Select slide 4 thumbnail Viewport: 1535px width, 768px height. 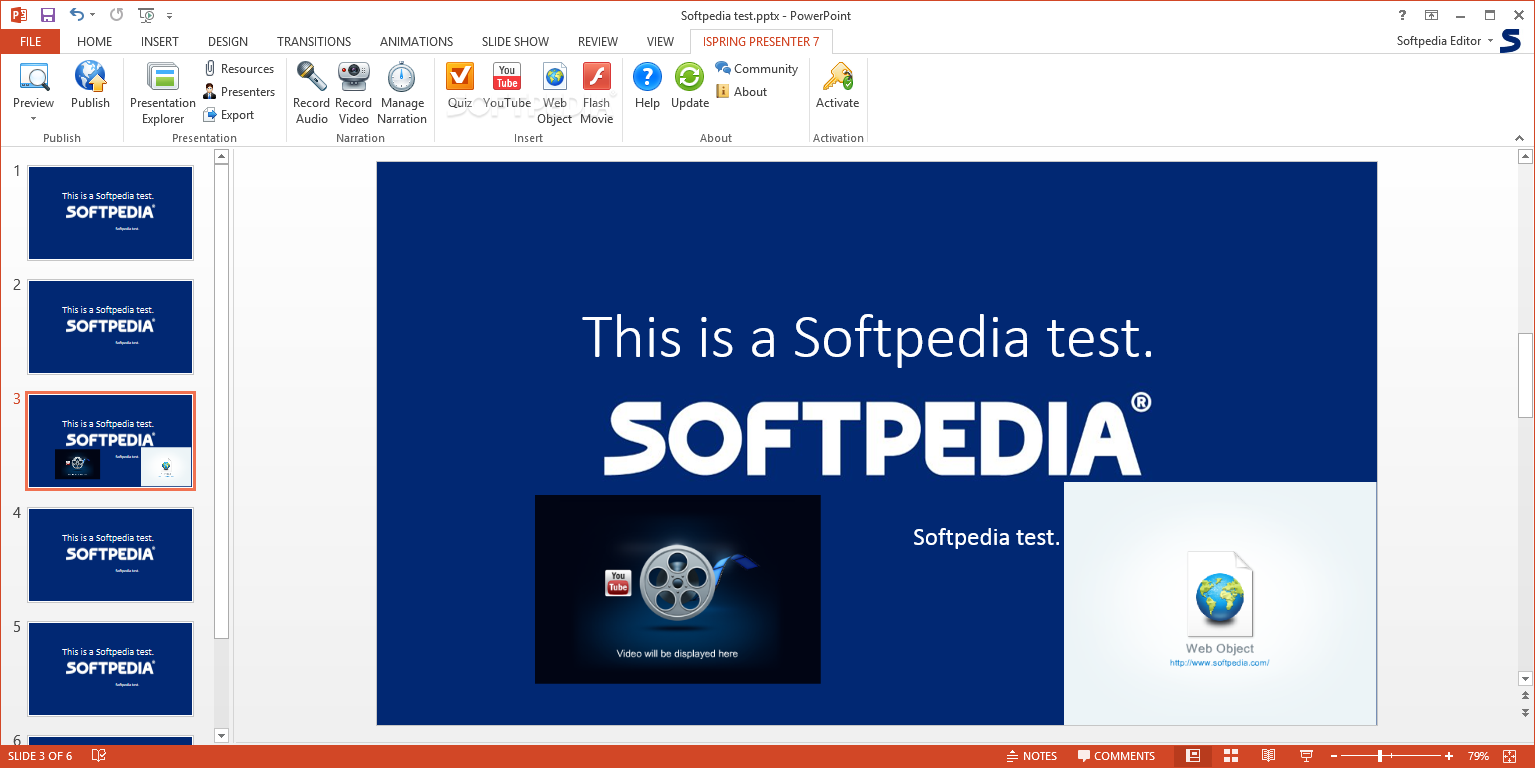110,555
